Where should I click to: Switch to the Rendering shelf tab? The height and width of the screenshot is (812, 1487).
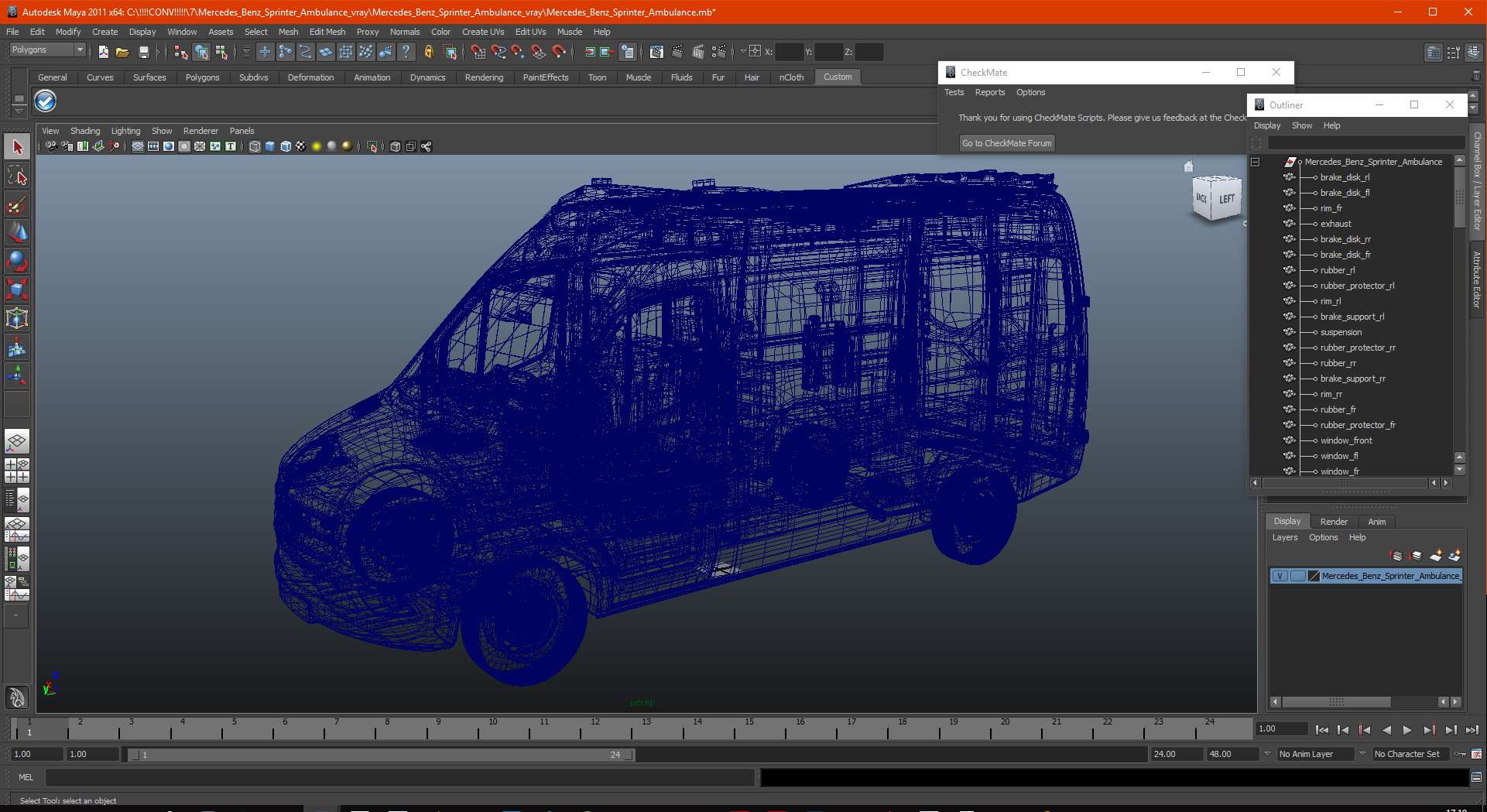coord(484,77)
